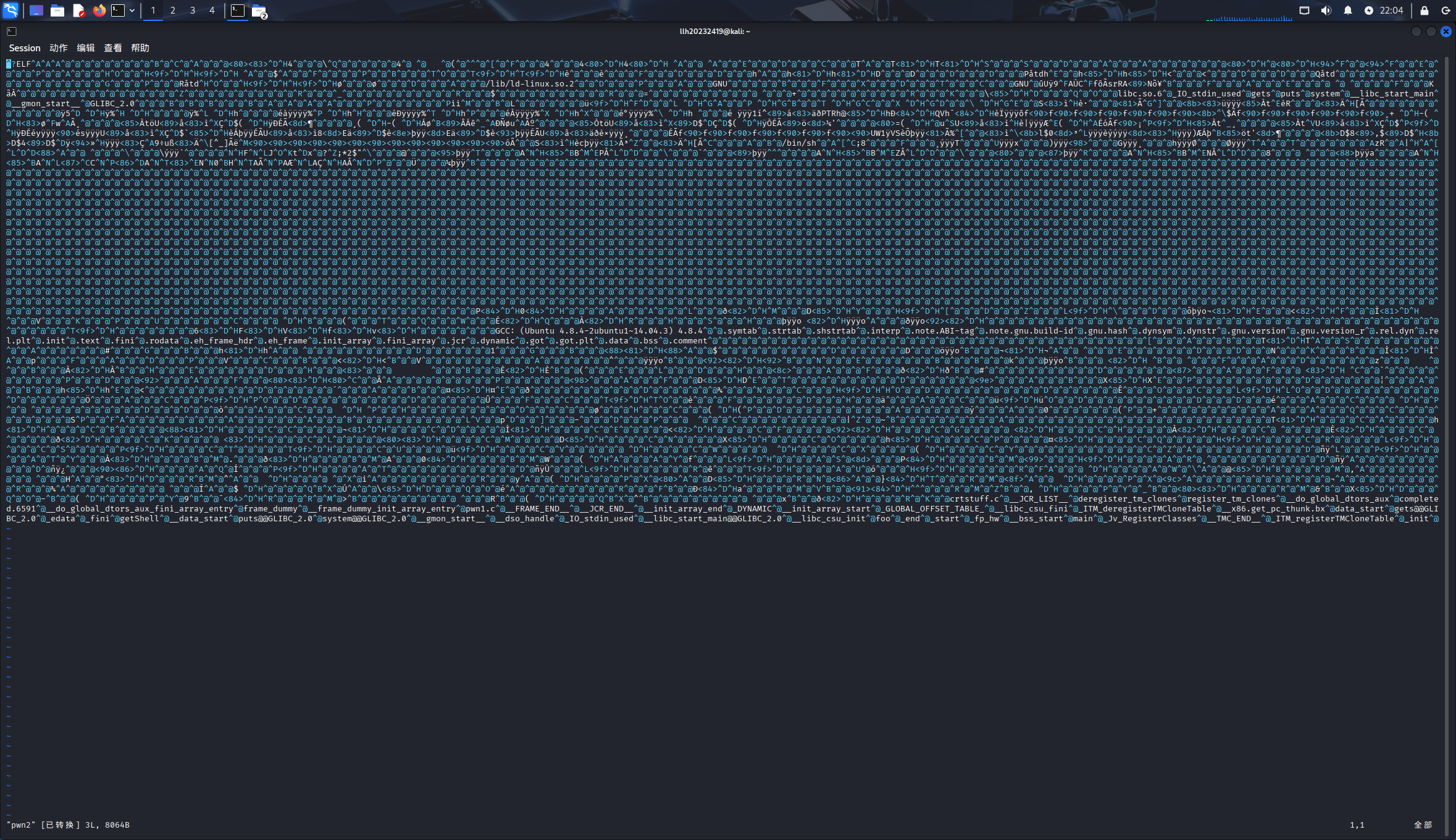Open the power management tray popup
The width and height of the screenshot is (1456, 840).
pos(1370,10)
